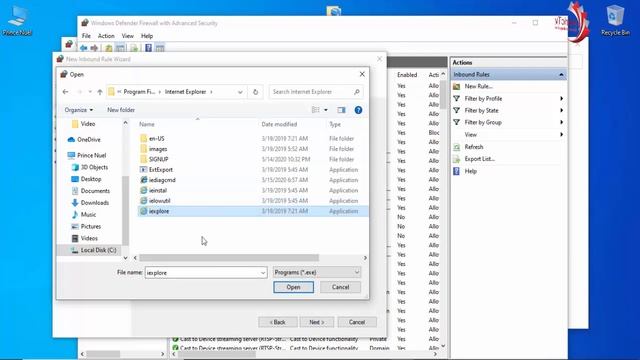Click New Rule... in Actions pane
The width and height of the screenshot is (640, 360).
(x=478, y=87)
